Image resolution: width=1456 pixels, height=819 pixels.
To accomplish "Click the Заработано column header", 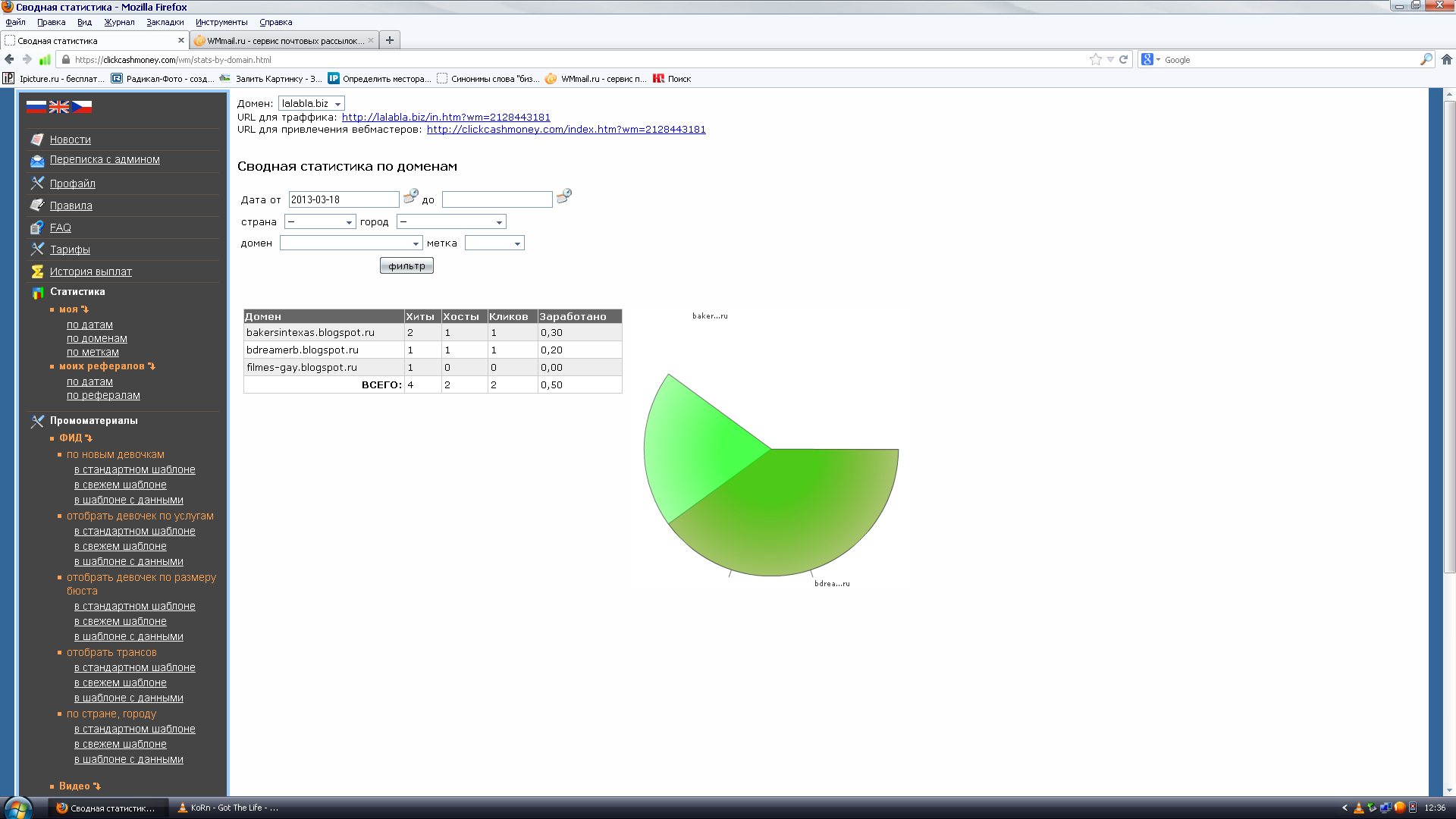I will [x=579, y=316].
